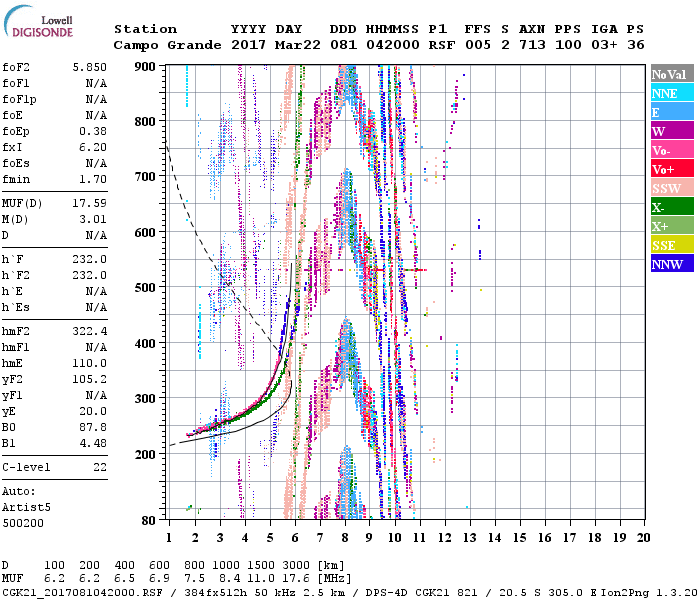This screenshot has width=700, height=600.
Task: Click the foF1 N/A value
Action: tap(96, 83)
